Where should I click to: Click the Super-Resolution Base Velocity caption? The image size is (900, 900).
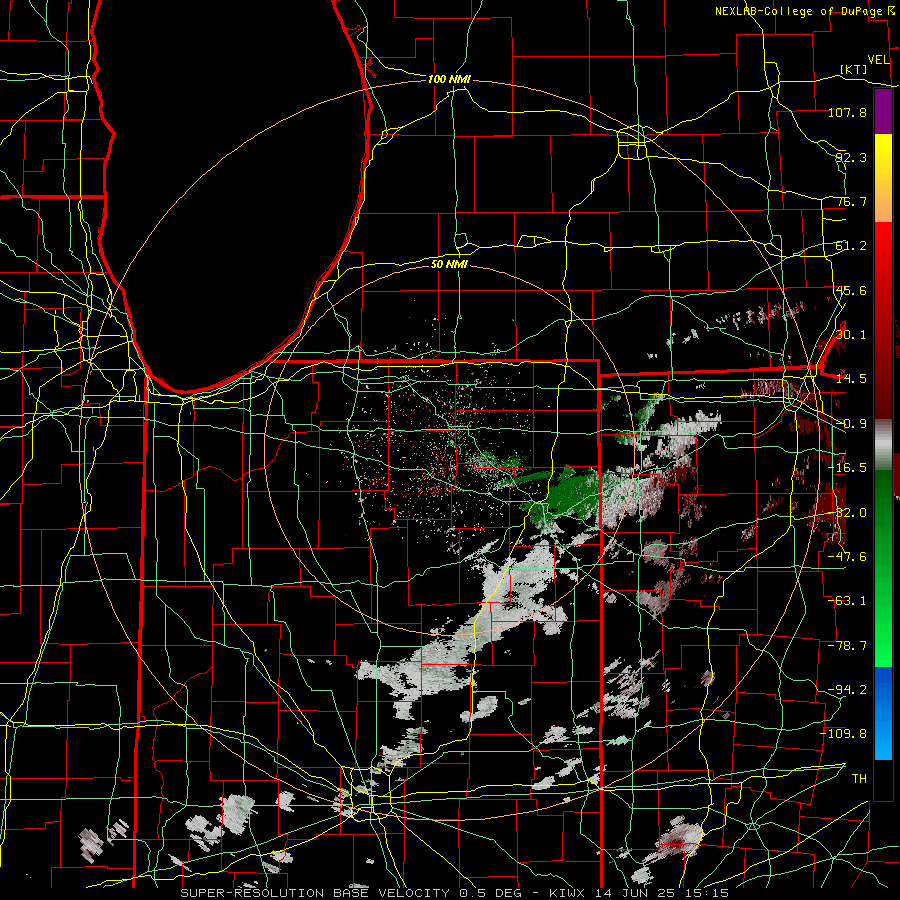[455, 893]
